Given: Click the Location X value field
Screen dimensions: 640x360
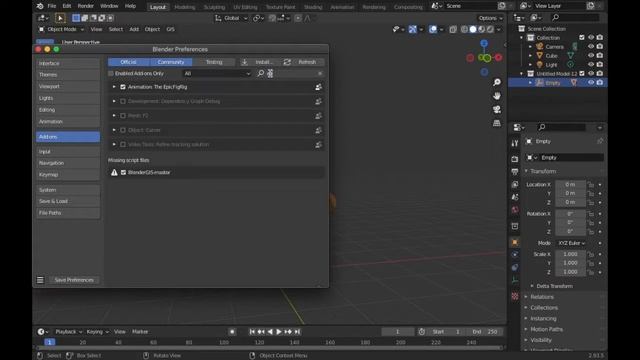Looking at the screenshot, I should tap(571, 184).
